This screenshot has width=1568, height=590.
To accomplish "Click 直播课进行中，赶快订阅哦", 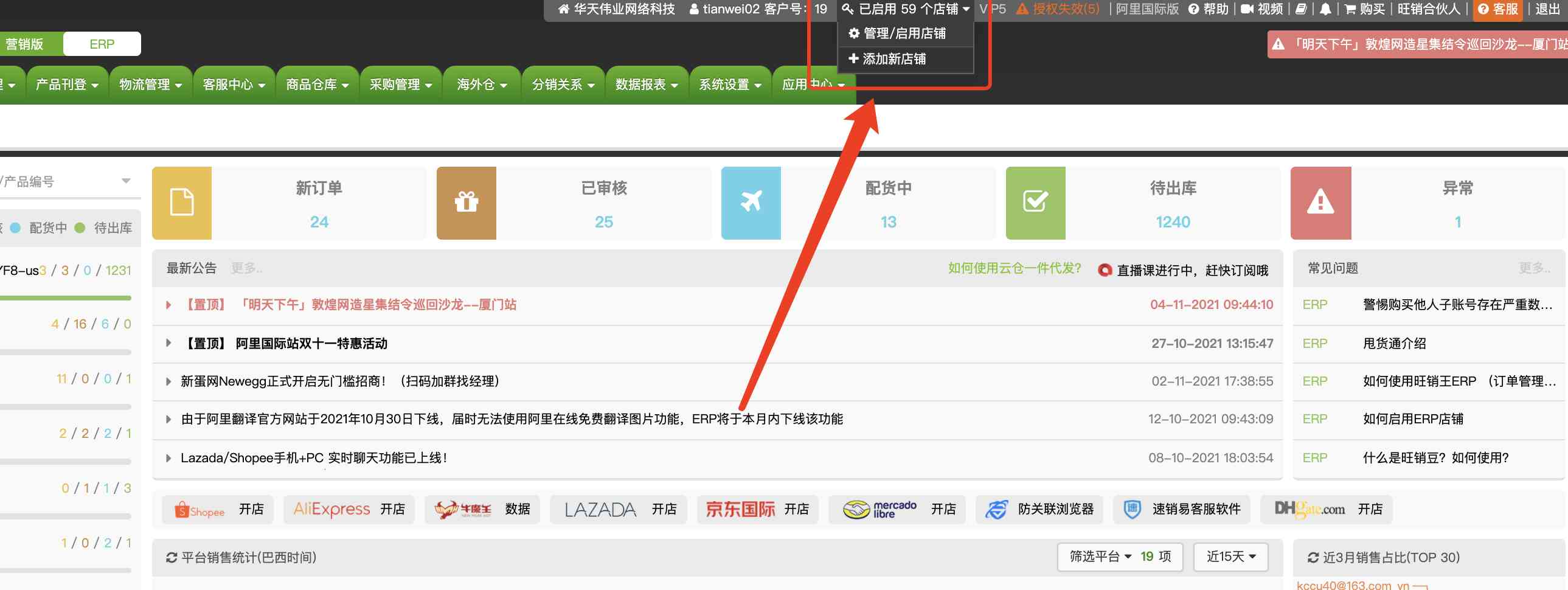I will tap(1184, 270).
